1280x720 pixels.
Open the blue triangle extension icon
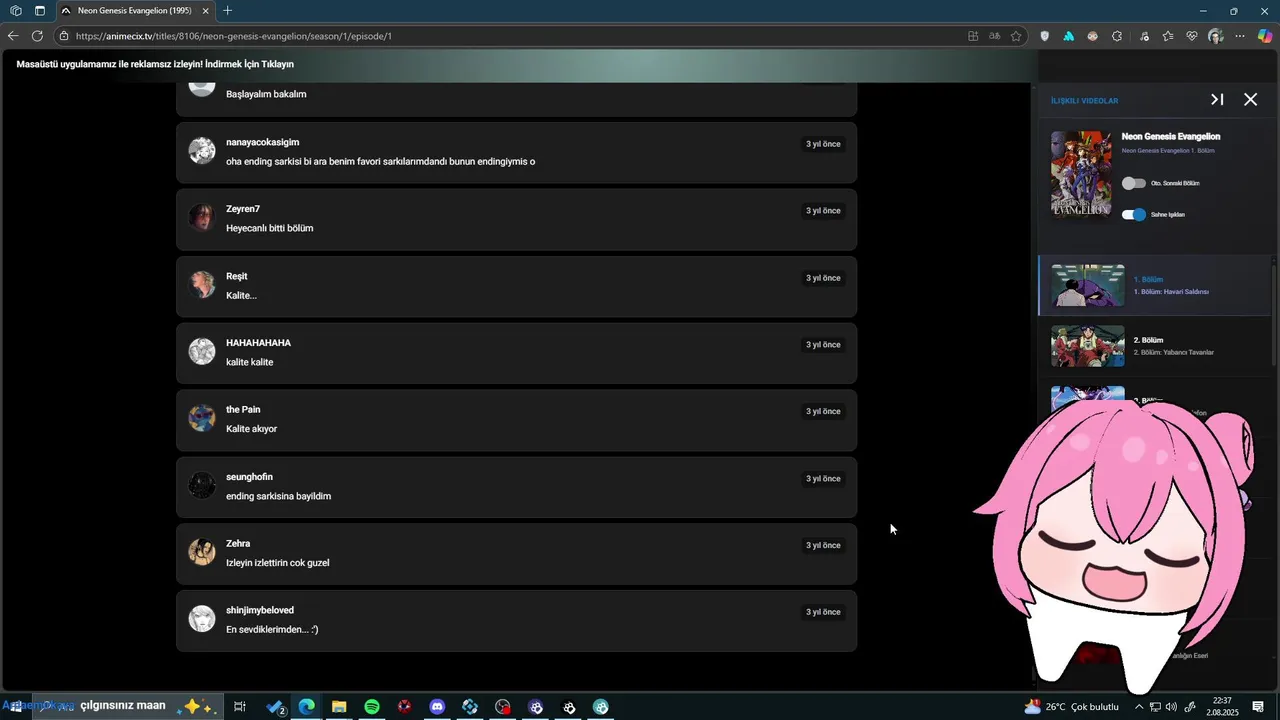[x=1068, y=36]
